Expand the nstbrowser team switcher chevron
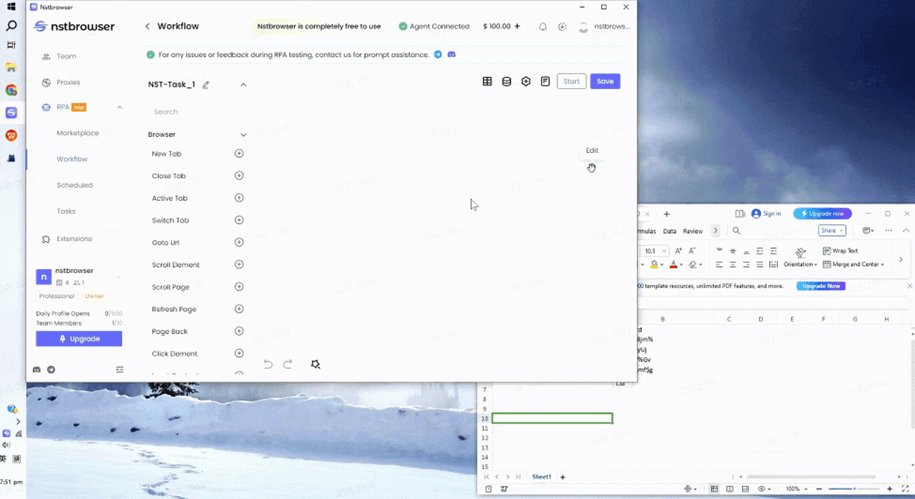The width and height of the screenshot is (915, 499). [x=118, y=277]
